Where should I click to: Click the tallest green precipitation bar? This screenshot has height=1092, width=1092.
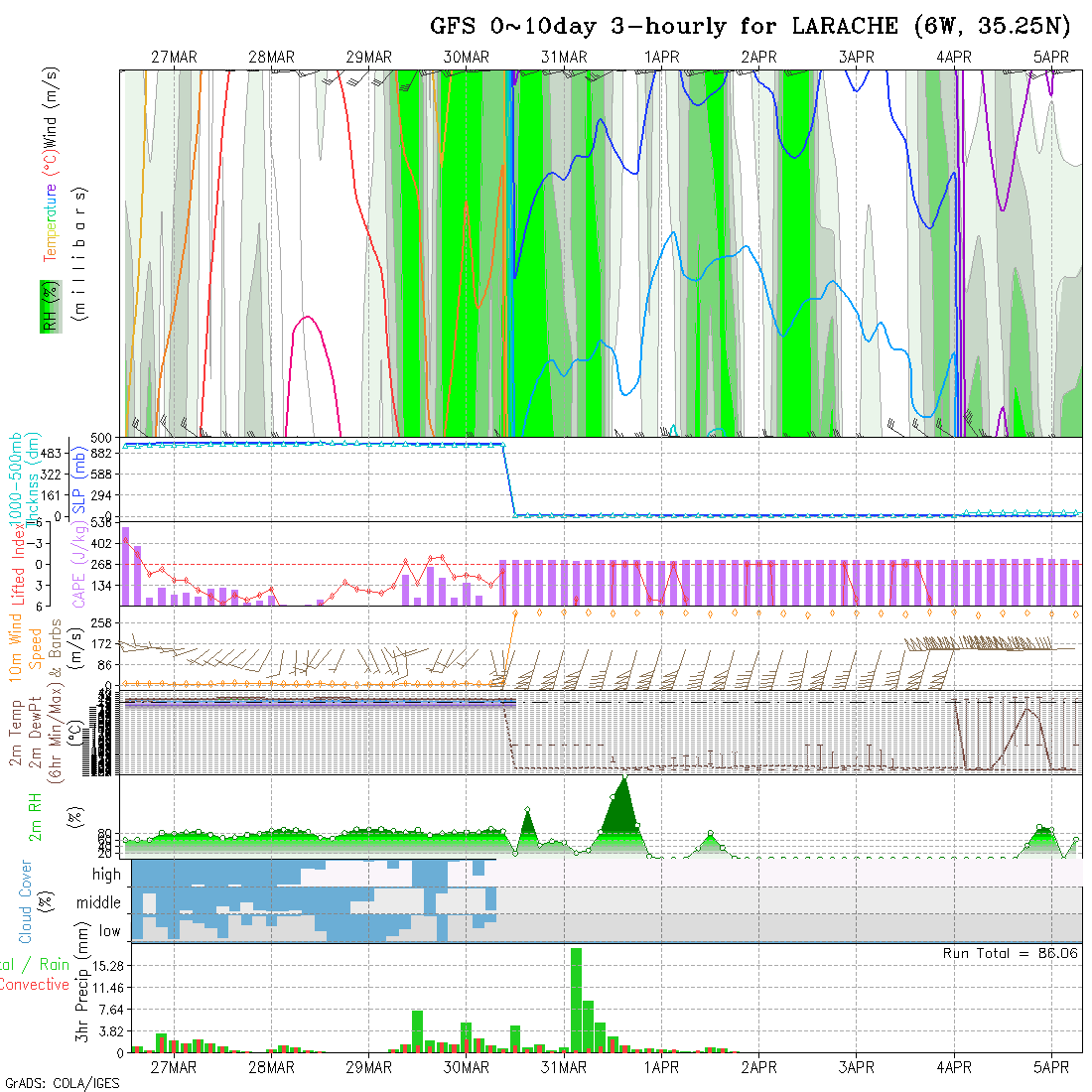click(576, 998)
